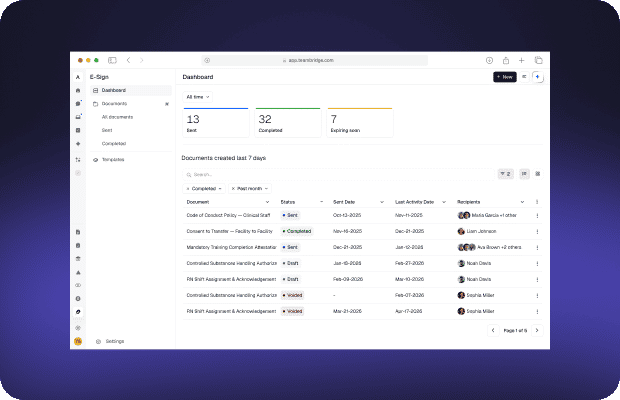Open the All time period dropdown
The width and height of the screenshot is (620, 400).
(x=197, y=97)
